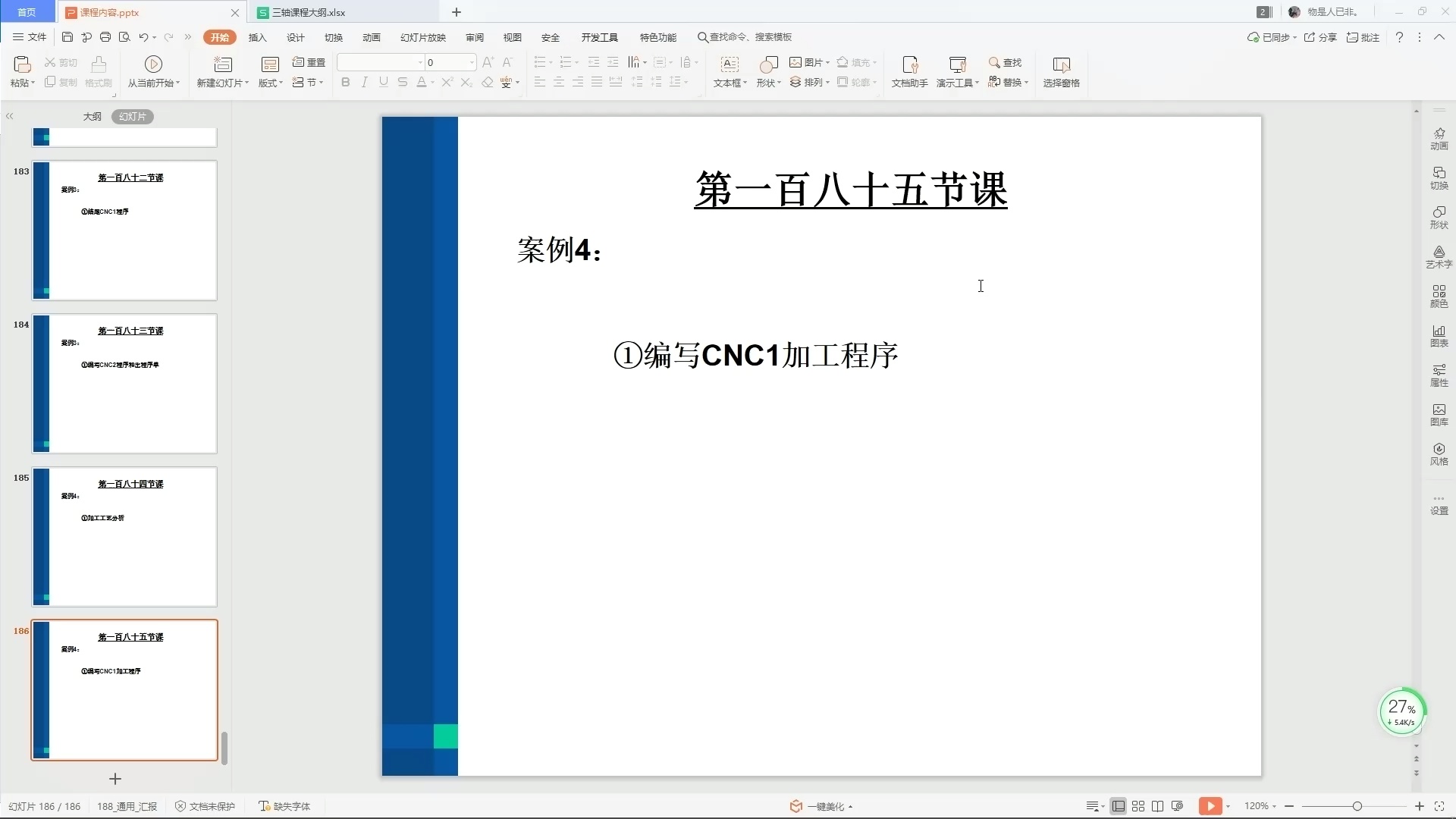Open the 图表 chart panel in the sidebar
Screen dimensions: 1456x819
pyautogui.click(x=1439, y=336)
